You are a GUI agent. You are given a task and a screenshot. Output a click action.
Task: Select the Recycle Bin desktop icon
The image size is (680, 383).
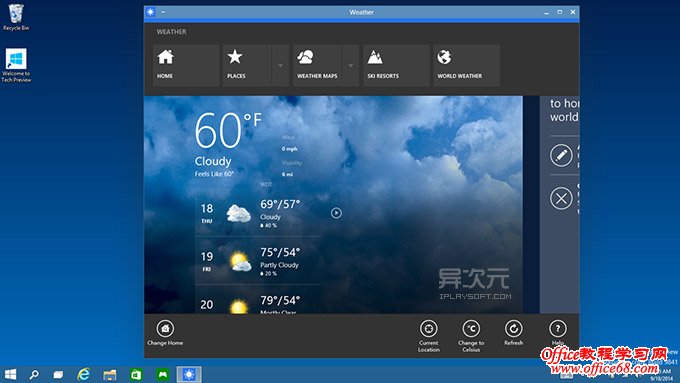(x=16, y=17)
